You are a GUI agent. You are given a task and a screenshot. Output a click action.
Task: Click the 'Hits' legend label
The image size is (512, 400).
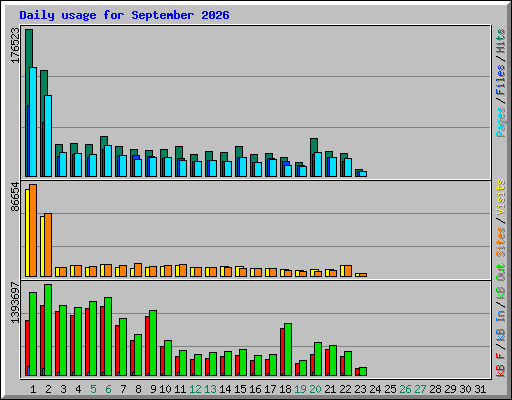point(501,41)
